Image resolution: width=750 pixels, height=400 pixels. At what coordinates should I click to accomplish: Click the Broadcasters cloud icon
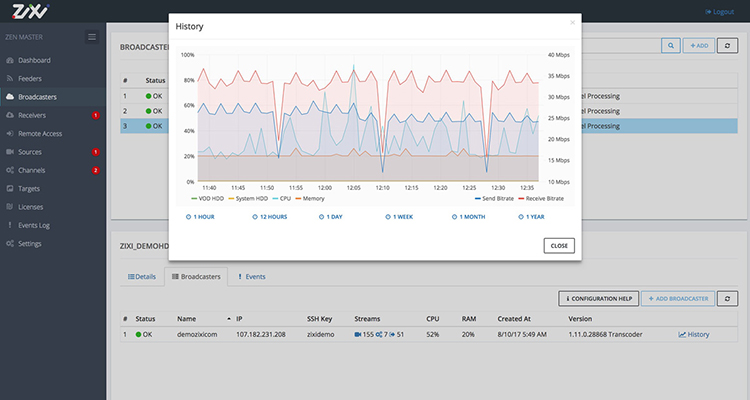click(10, 97)
